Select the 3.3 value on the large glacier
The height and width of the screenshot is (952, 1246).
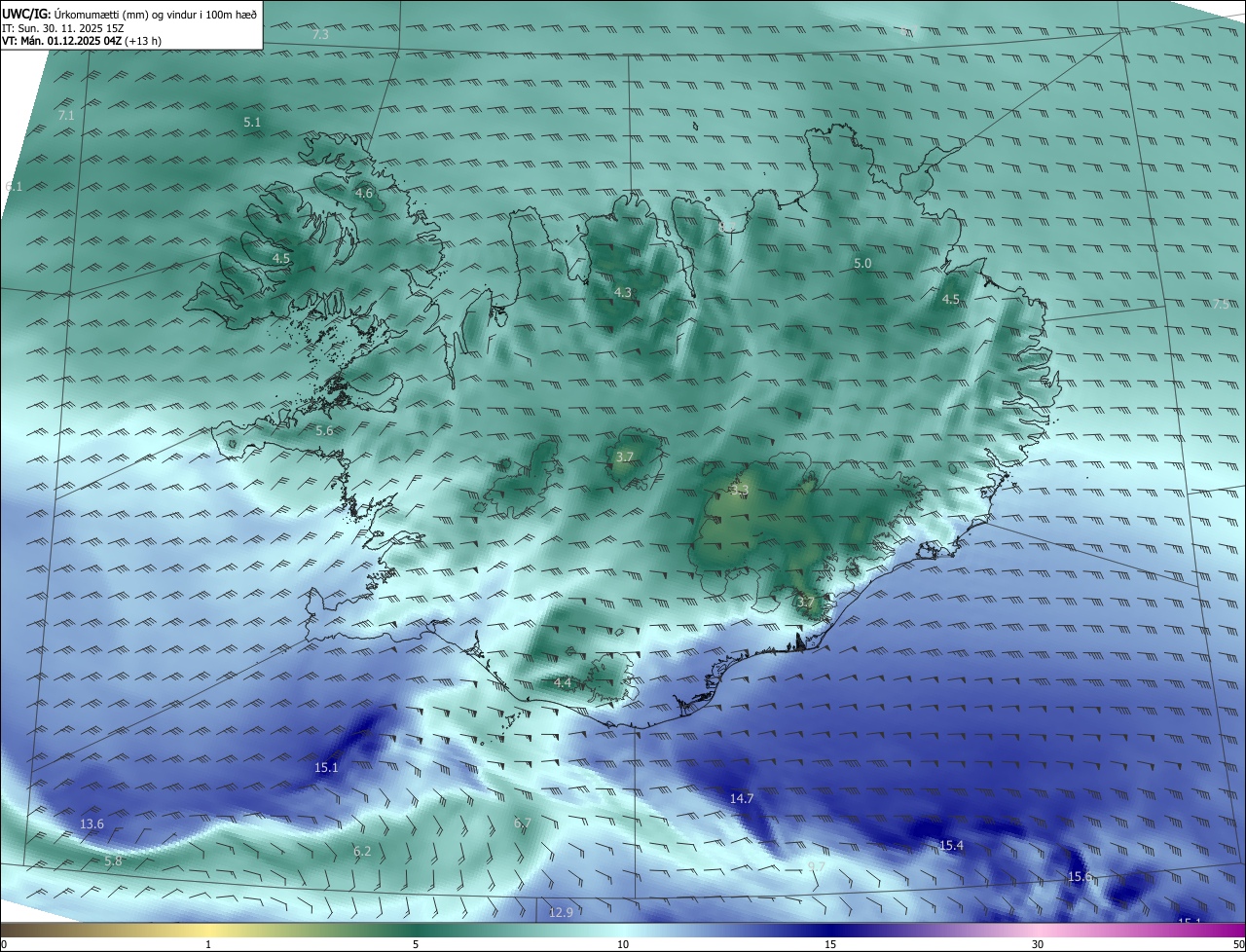click(x=740, y=492)
